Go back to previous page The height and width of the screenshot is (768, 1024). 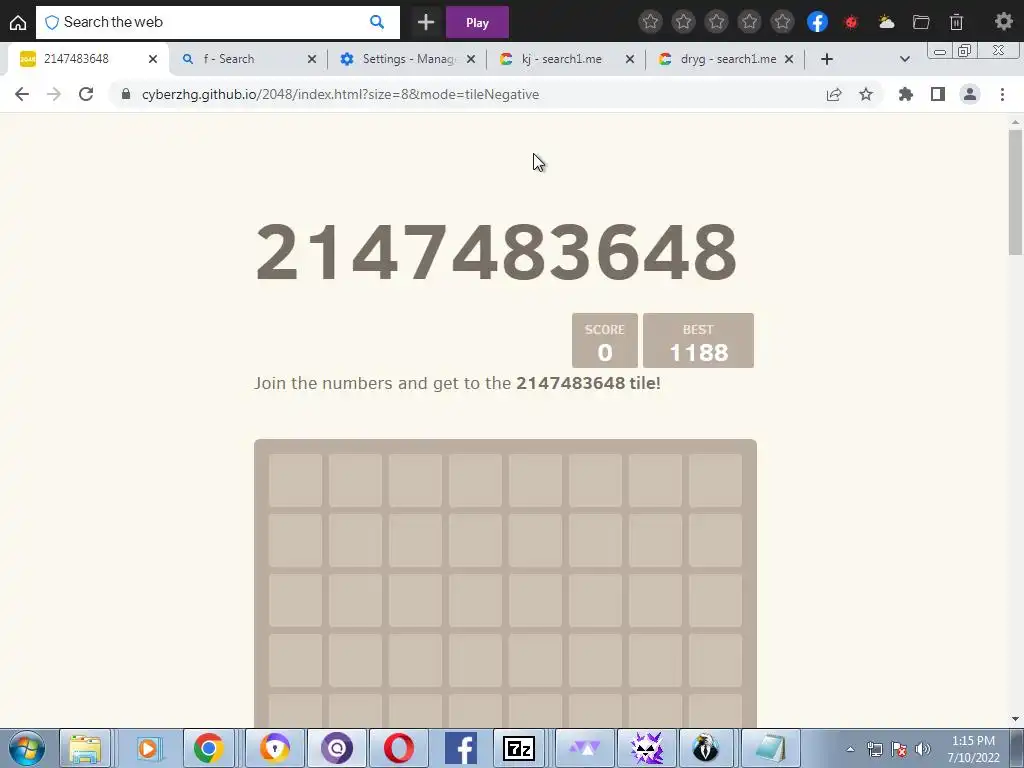tap(22, 94)
